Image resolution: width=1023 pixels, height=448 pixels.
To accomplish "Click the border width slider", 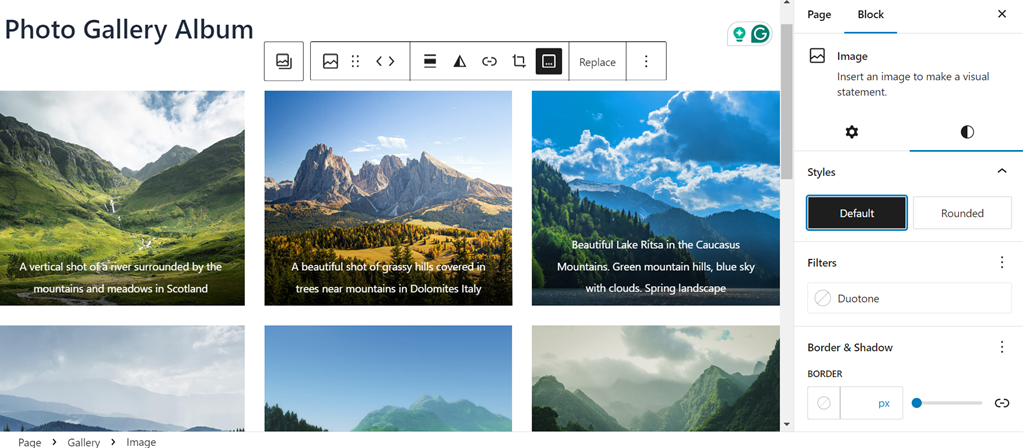I will point(948,403).
